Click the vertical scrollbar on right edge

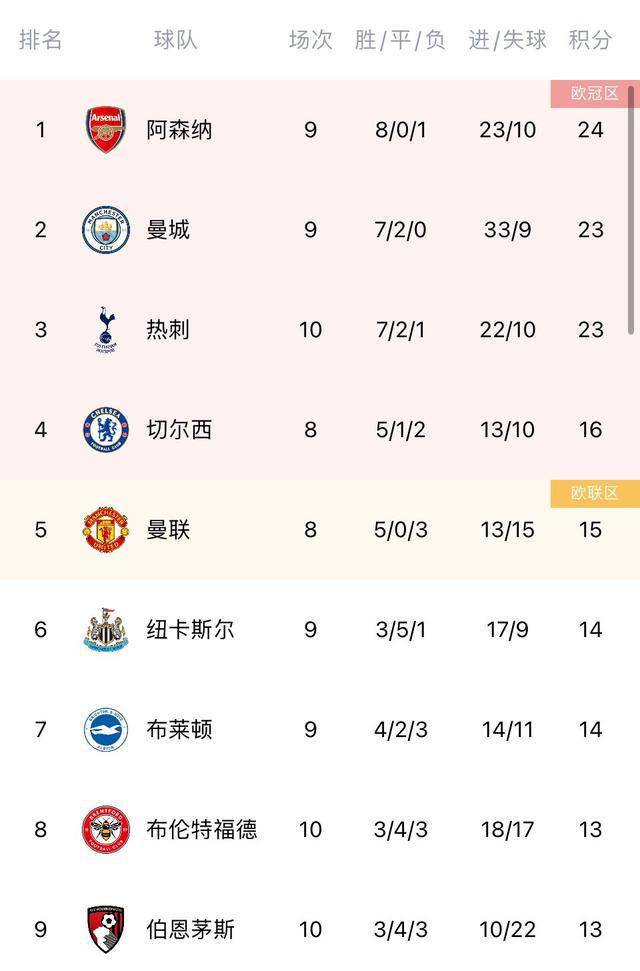coord(631,210)
